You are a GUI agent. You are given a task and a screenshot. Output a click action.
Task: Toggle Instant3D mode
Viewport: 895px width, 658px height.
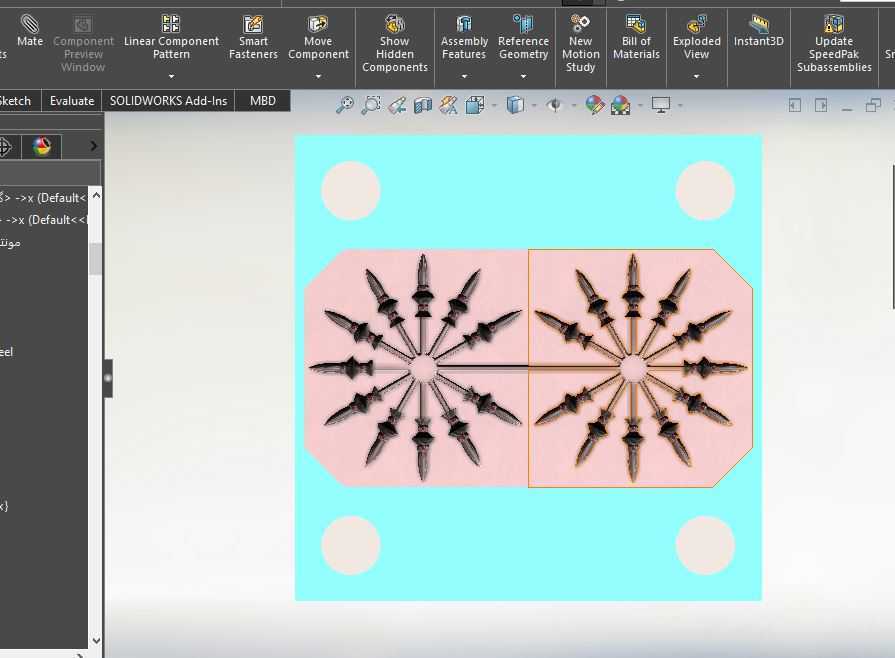(759, 30)
